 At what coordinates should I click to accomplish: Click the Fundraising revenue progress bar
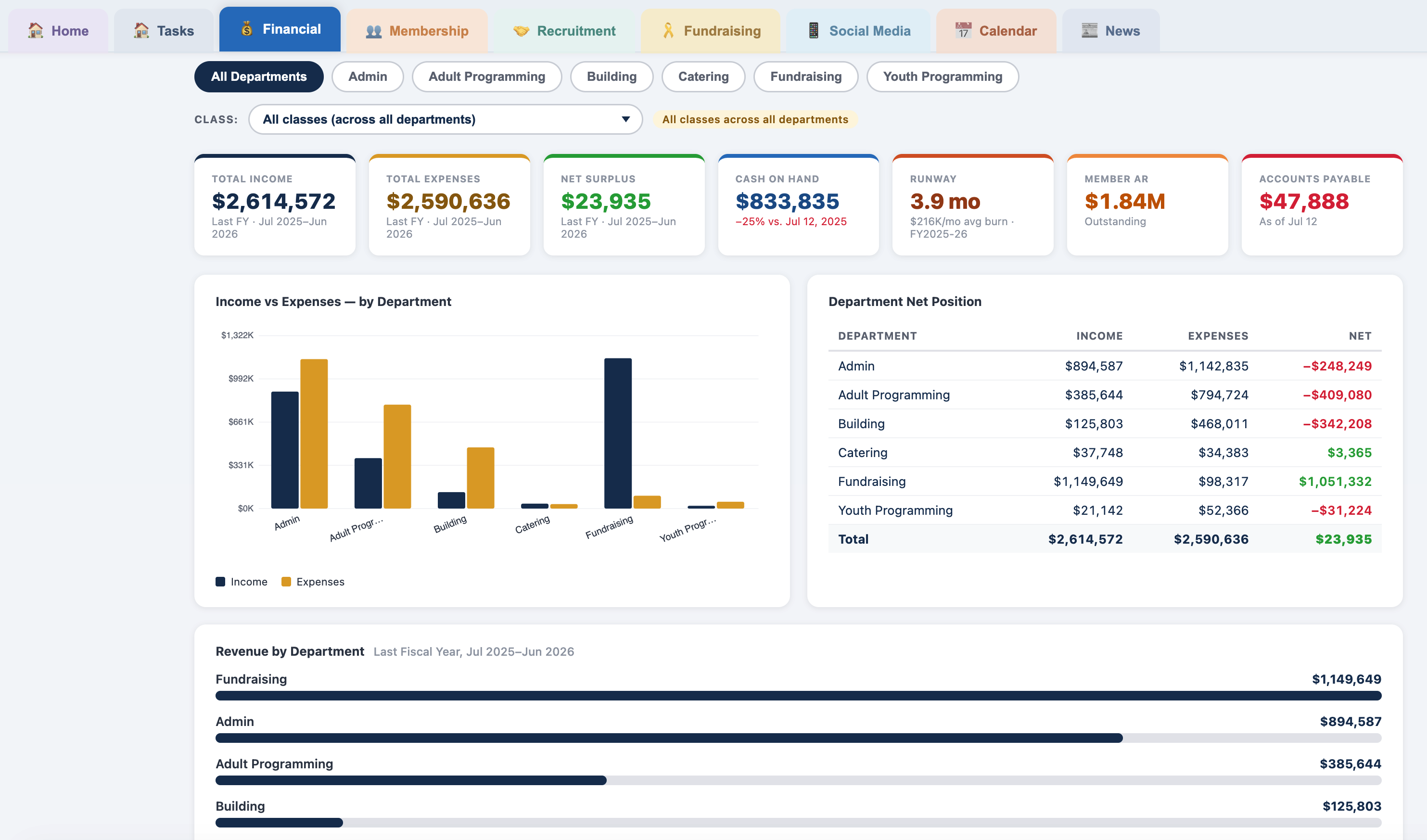click(x=799, y=696)
